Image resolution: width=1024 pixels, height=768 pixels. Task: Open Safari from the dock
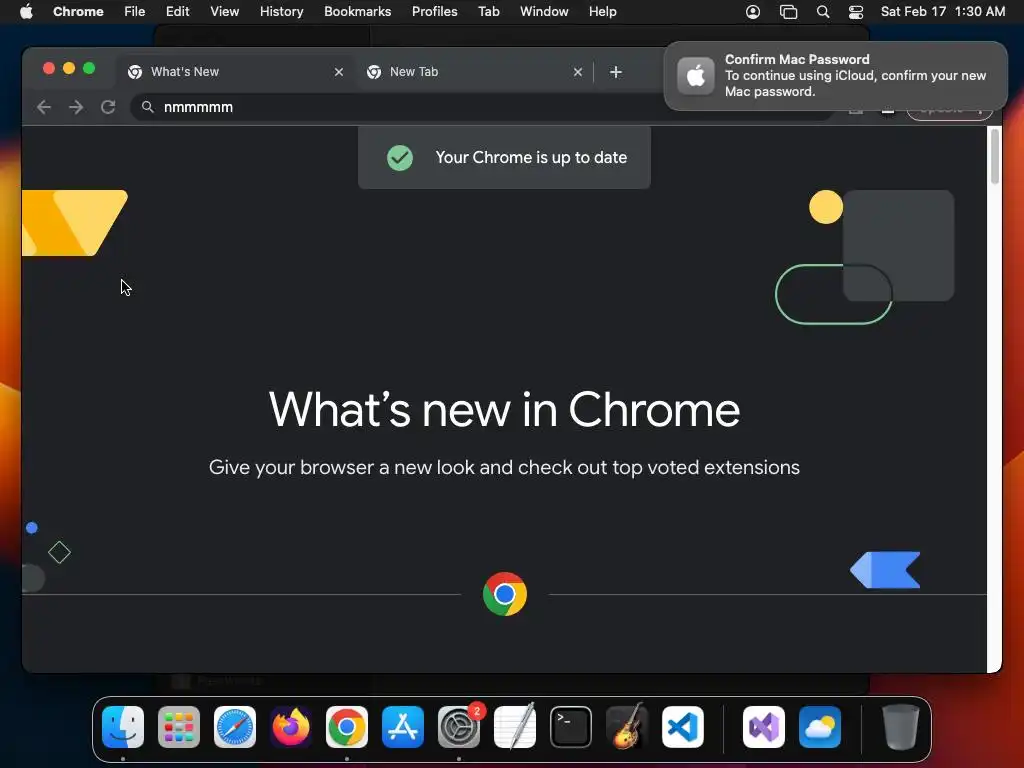click(x=235, y=727)
